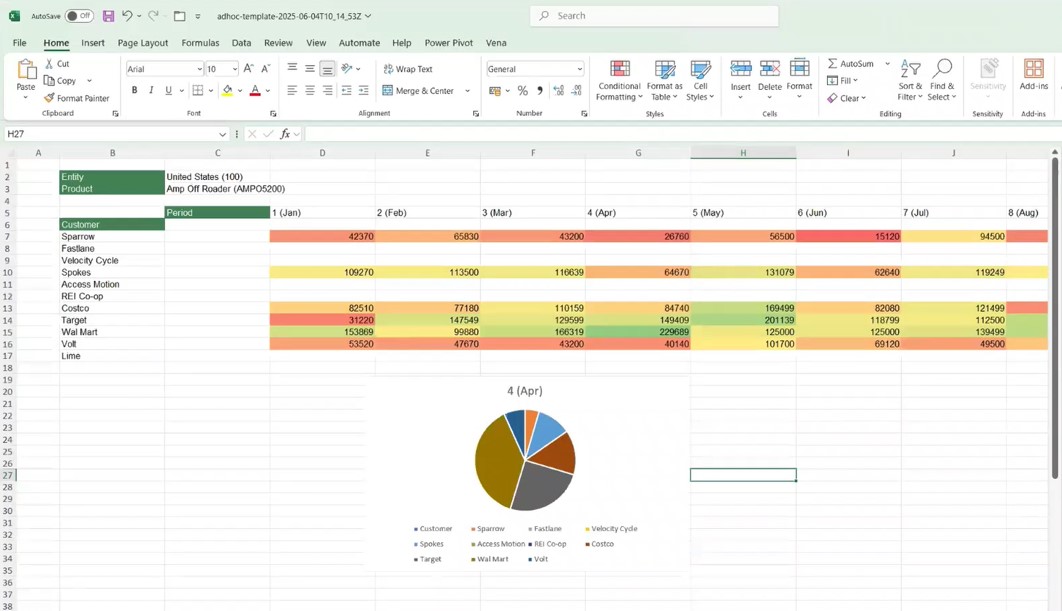Click the Percent Style icon
1062x611 pixels.
523,91
